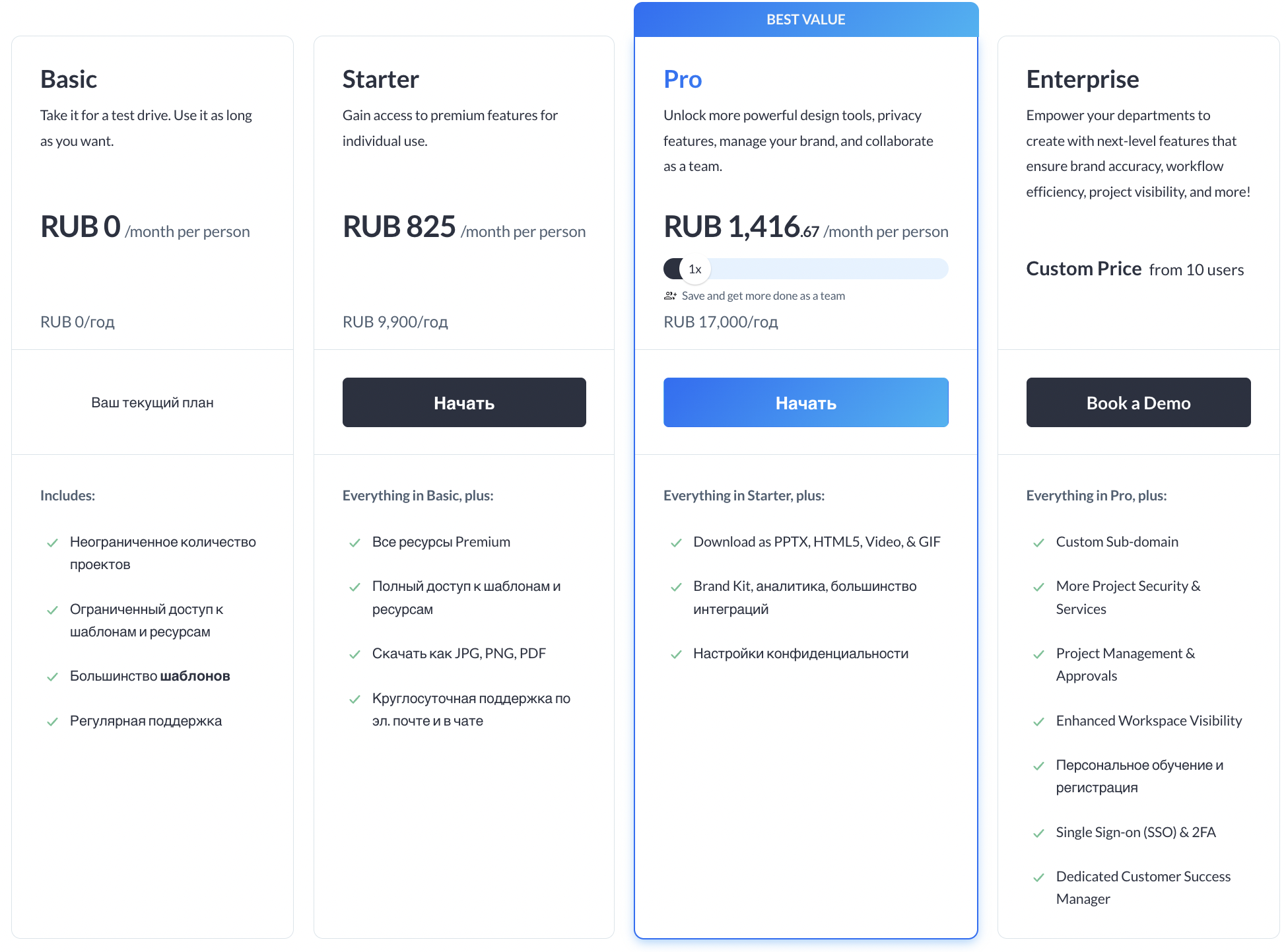
Task: Click the checkmark next to Single Sign-on (SSO)
Action: (1038, 833)
